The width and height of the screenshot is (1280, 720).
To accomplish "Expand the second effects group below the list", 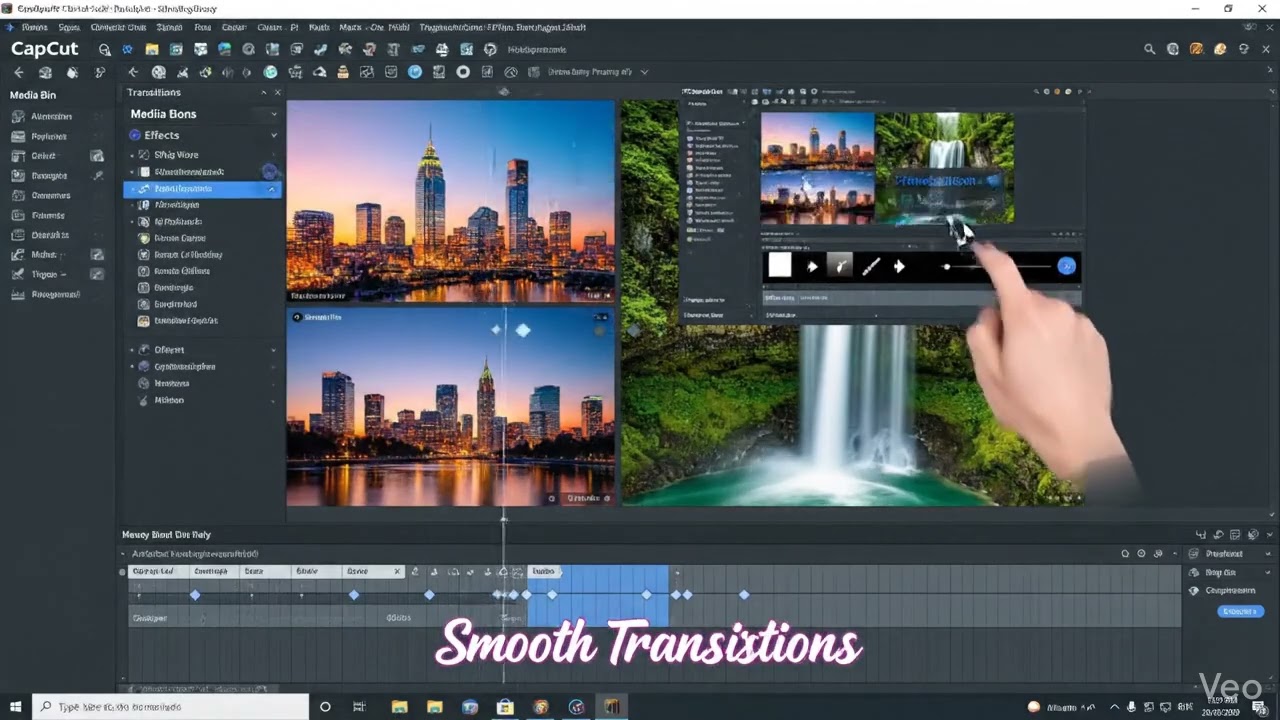I will (x=274, y=350).
